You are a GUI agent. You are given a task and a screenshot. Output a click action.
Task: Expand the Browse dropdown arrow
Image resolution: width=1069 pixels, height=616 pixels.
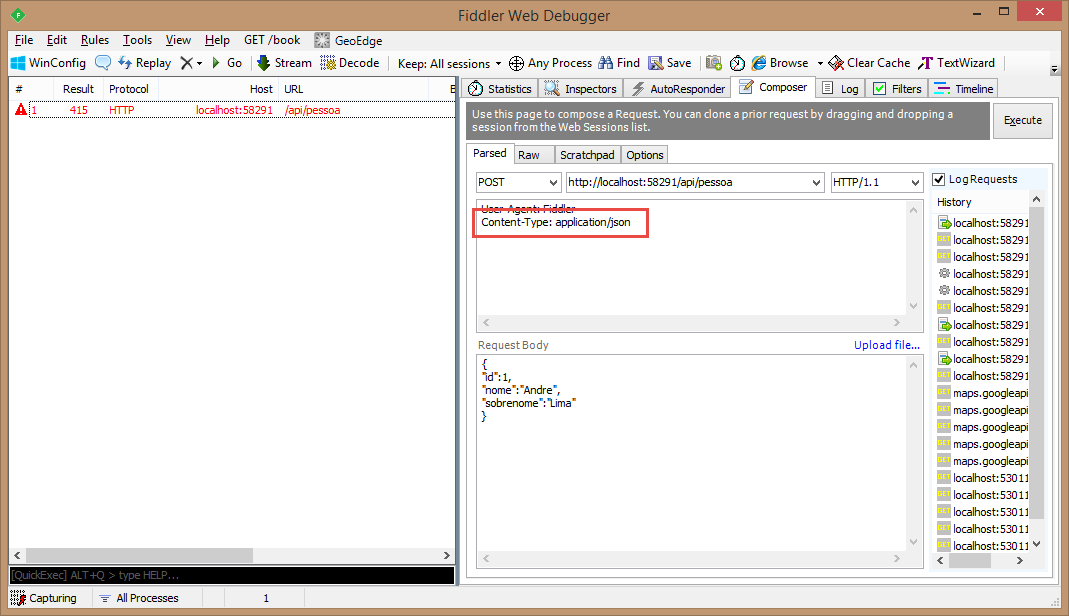coord(820,63)
